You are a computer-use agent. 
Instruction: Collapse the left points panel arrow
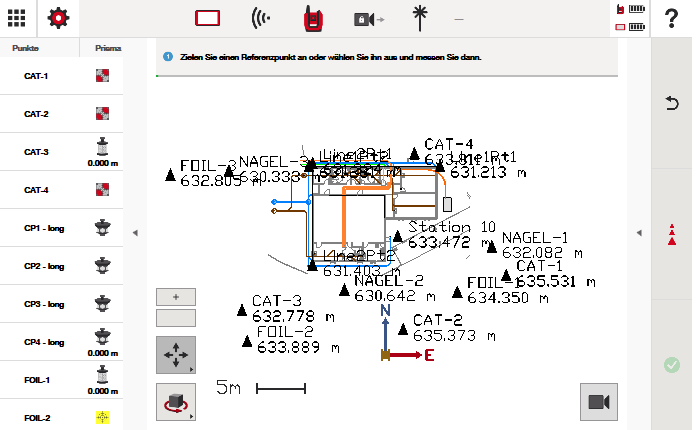click(135, 233)
